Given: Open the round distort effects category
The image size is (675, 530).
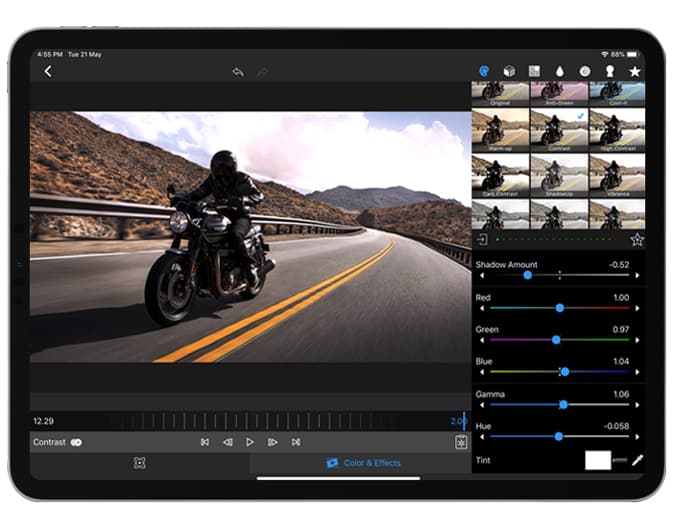Looking at the screenshot, I should tap(585, 71).
